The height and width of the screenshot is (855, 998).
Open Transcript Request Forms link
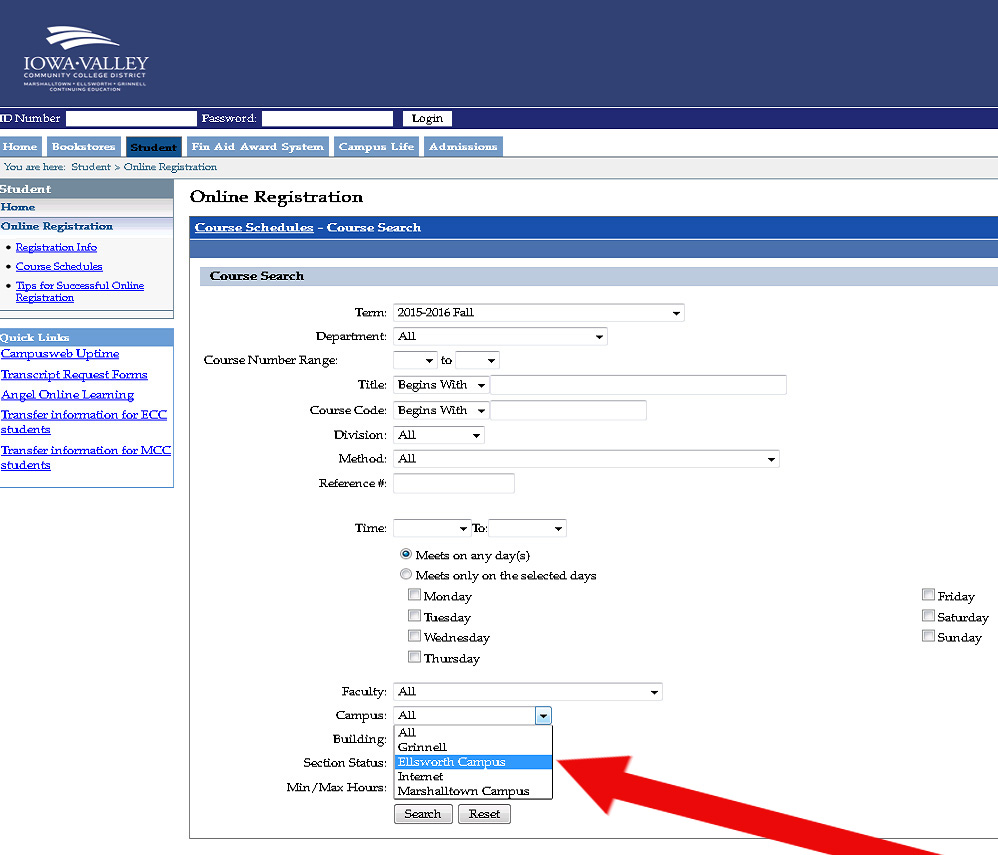[x=74, y=375]
